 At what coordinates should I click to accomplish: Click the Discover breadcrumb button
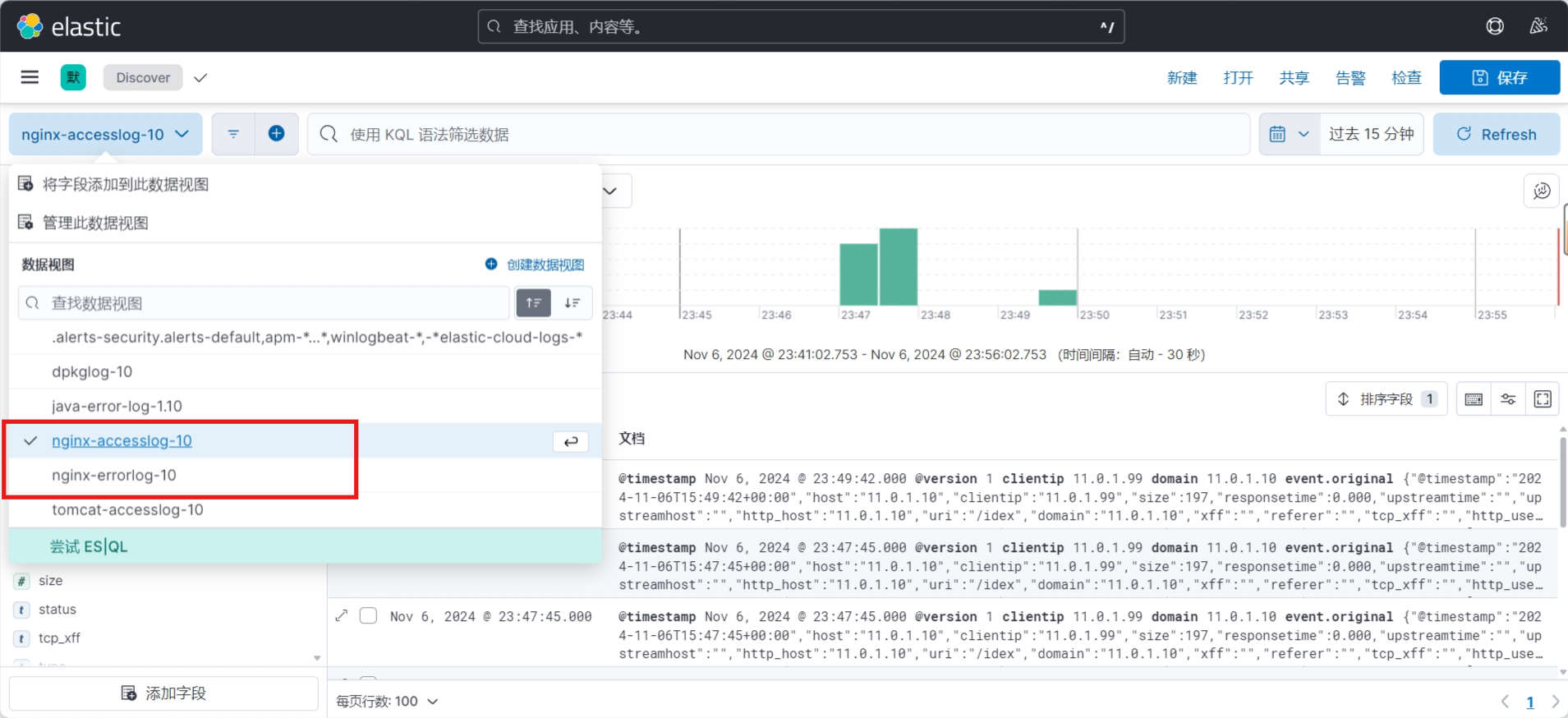143,77
